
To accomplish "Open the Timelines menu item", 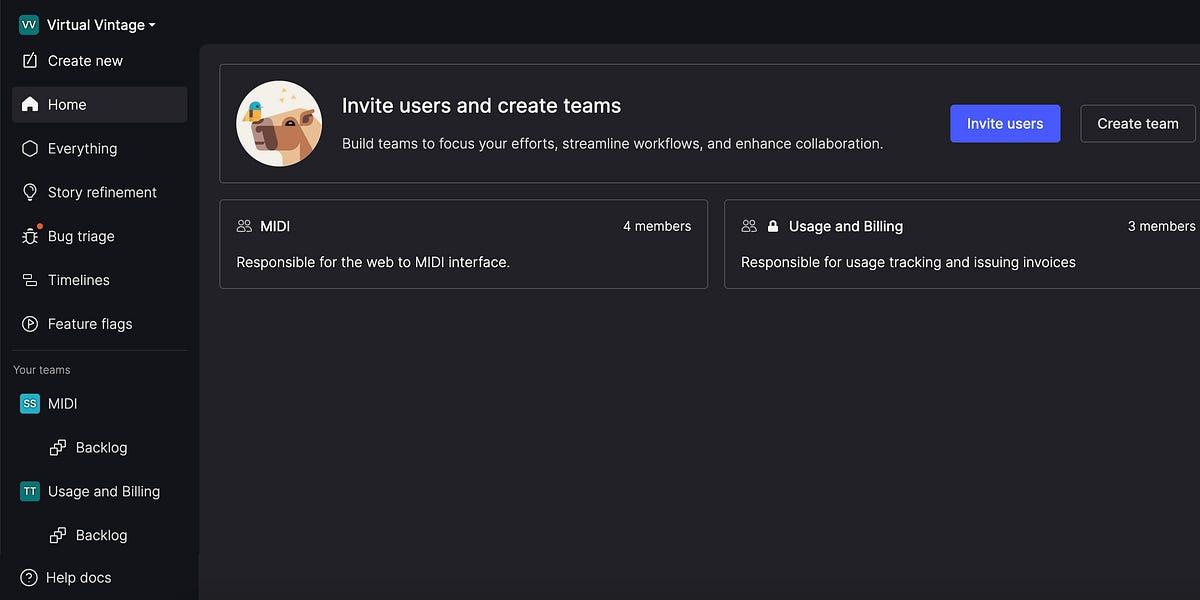I will (99, 280).
